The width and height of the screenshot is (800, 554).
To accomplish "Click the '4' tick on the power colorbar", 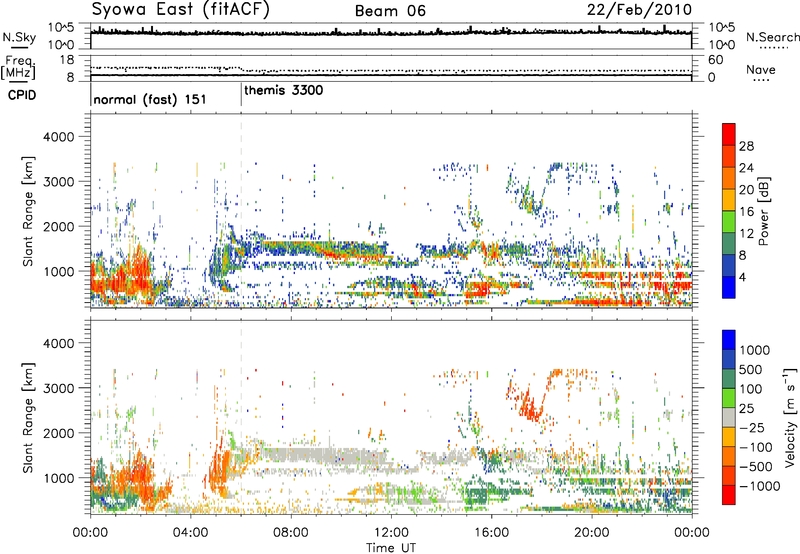I will 743,277.
